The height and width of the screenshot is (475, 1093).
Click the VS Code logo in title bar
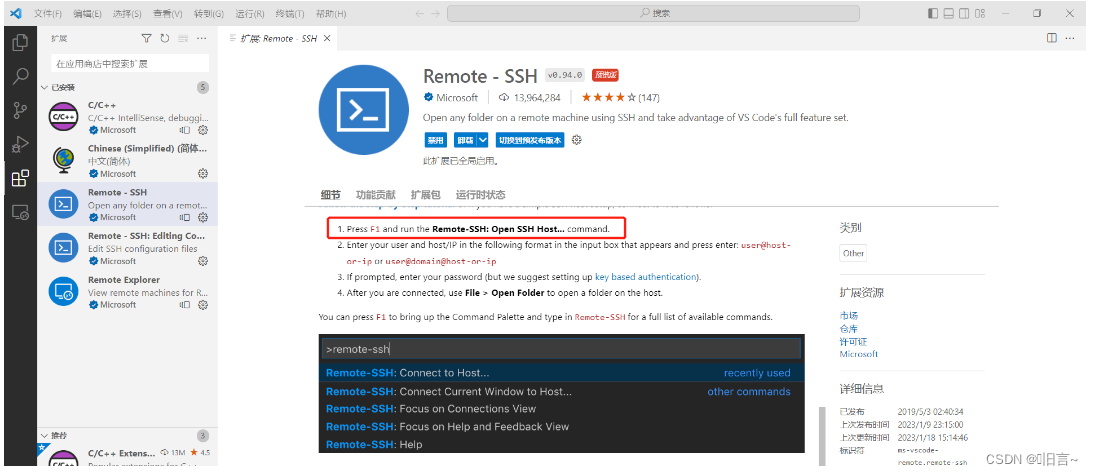(x=15, y=13)
